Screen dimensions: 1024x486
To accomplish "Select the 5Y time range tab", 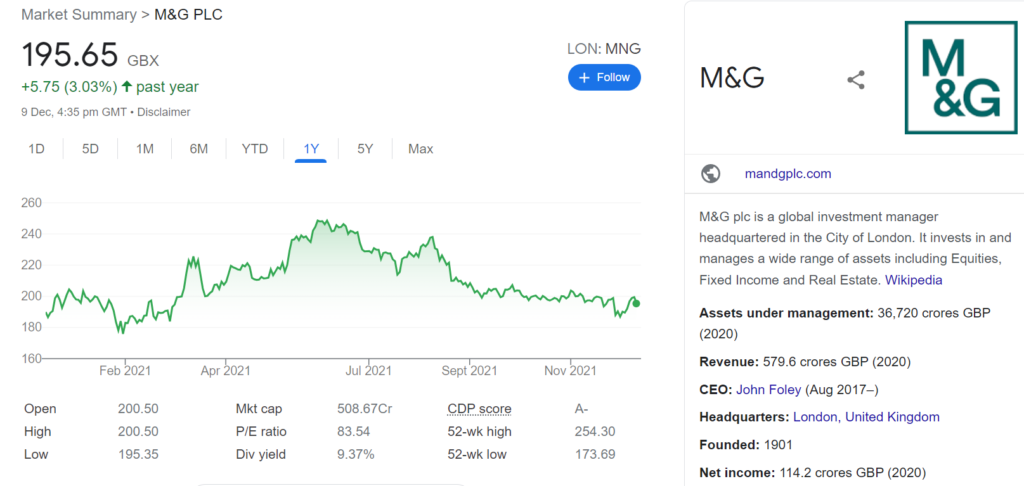I will [x=365, y=149].
